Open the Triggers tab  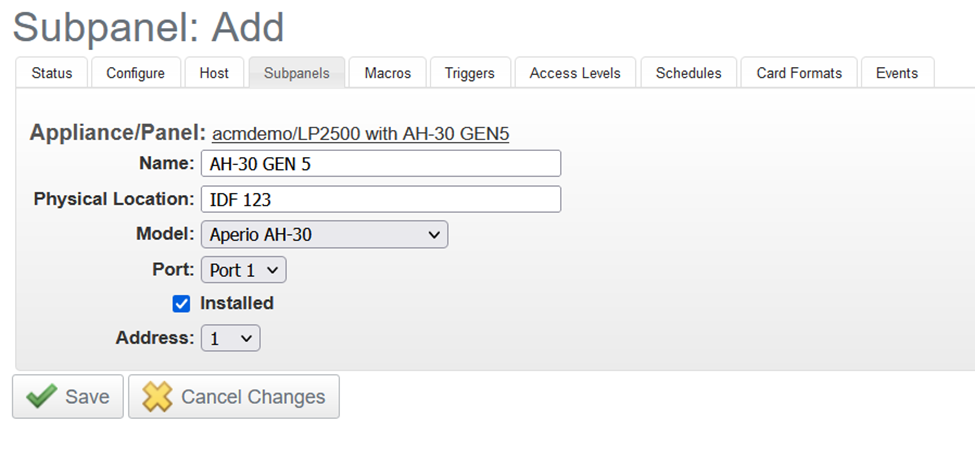coord(469,73)
